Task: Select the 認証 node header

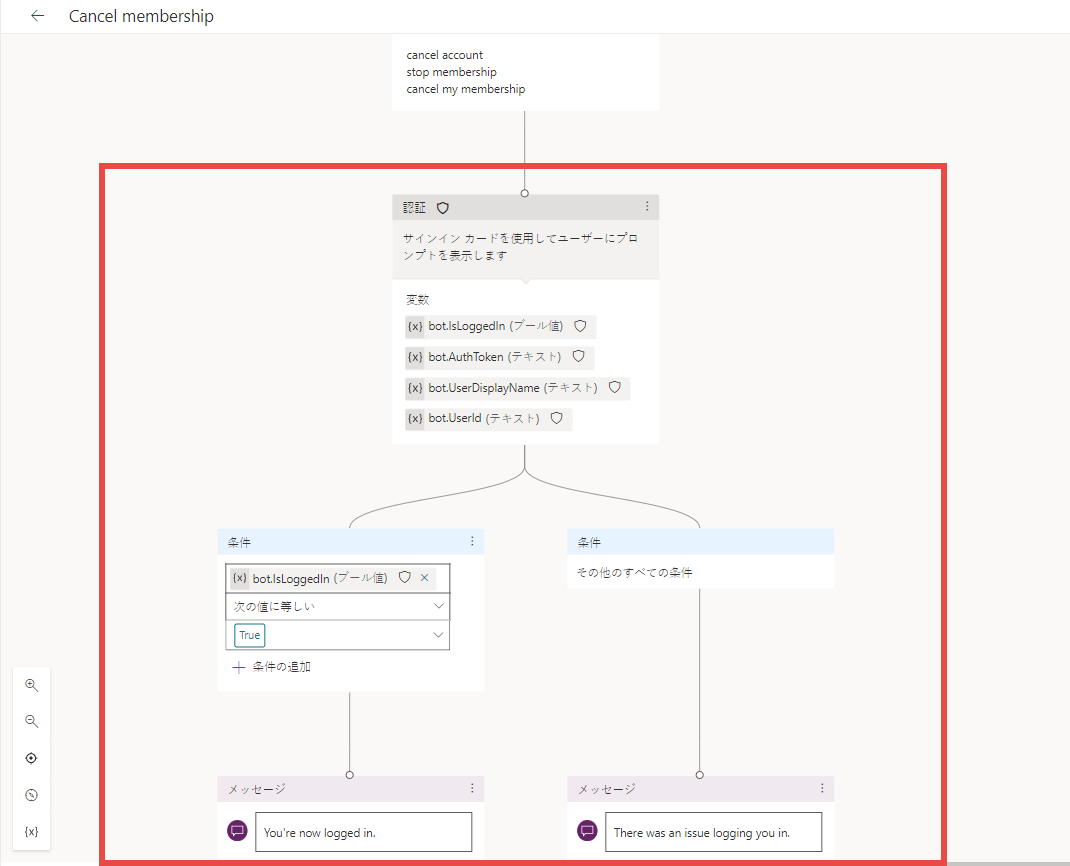Action: click(x=525, y=207)
